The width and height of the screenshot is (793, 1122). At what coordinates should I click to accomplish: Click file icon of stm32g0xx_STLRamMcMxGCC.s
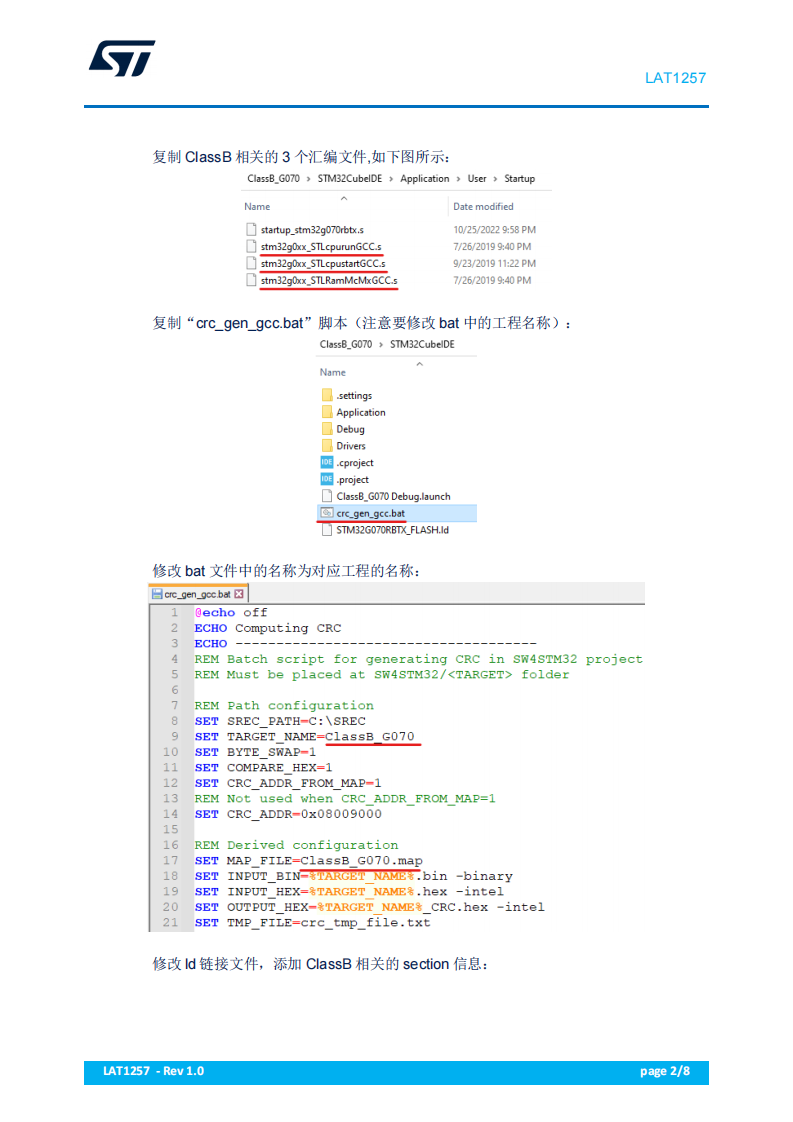tap(251, 280)
